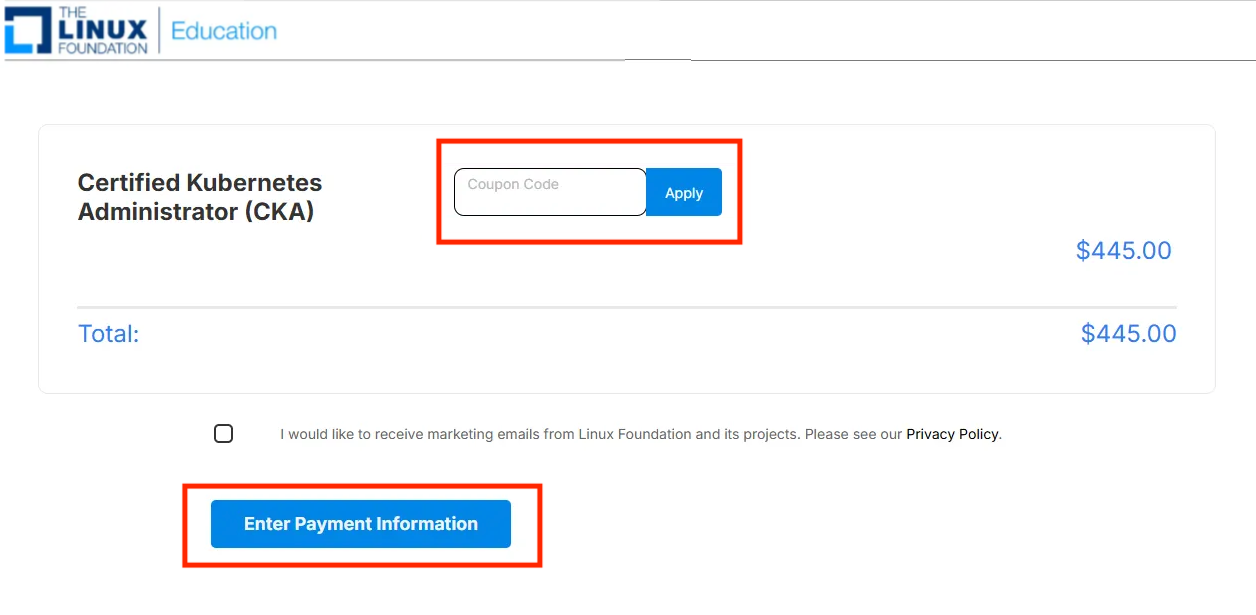The width and height of the screenshot is (1256, 615).
Task: Click 'Linux Foundation' text in consent sentence
Action: point(634,434)
